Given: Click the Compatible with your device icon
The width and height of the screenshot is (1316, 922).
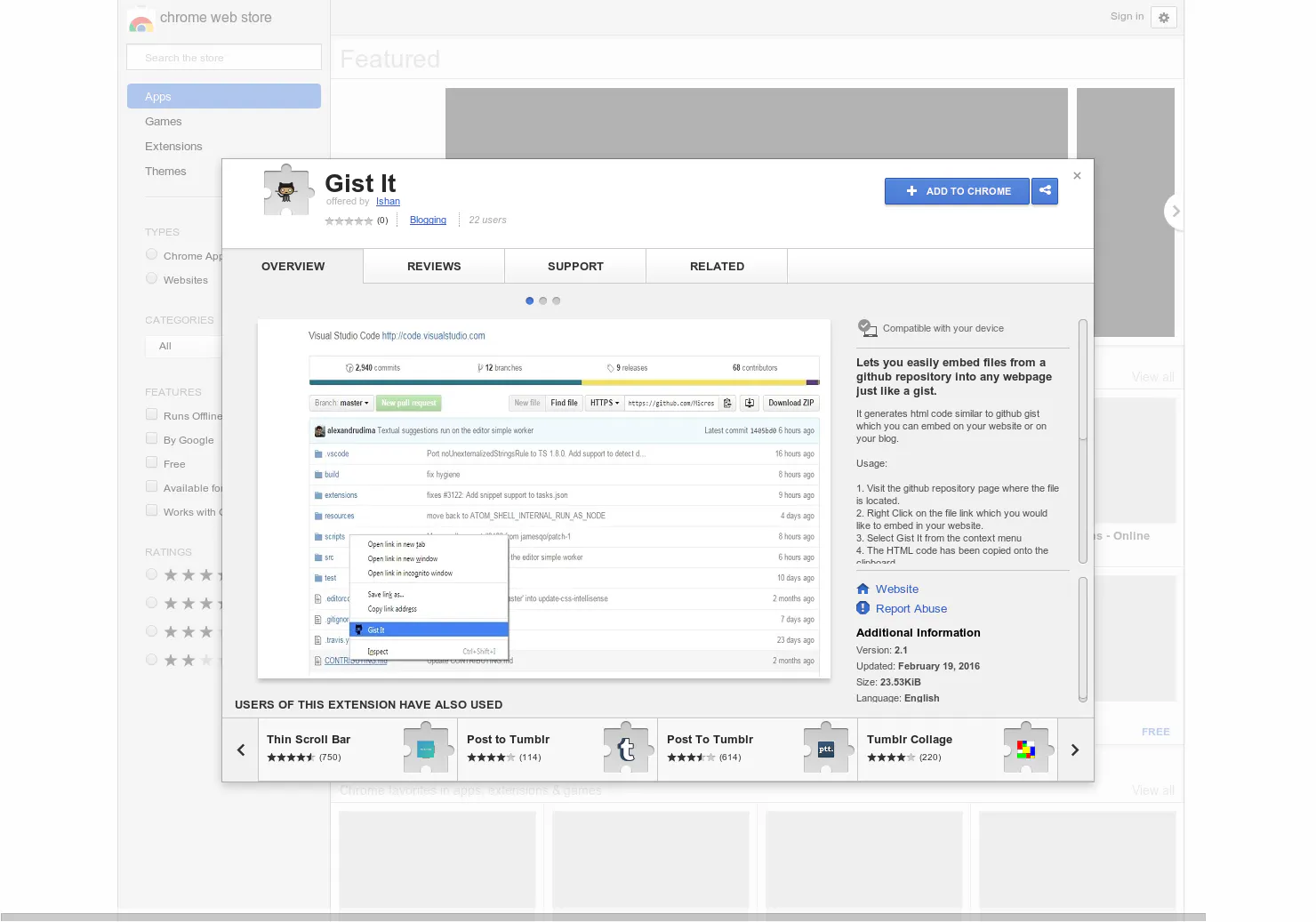Looking at the screenshot, I should click(x=867, y=328).
